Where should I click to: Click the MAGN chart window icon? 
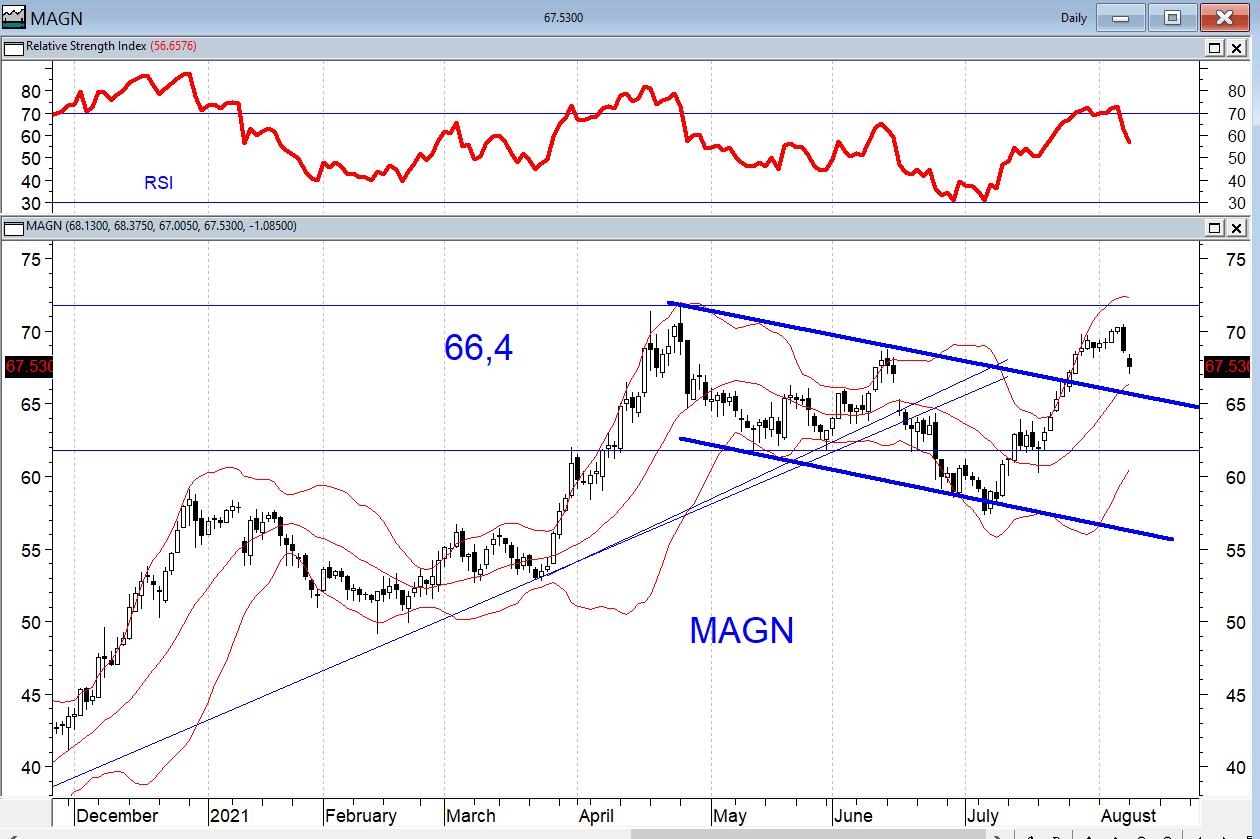pyautogui.click(x=14, y=17)
